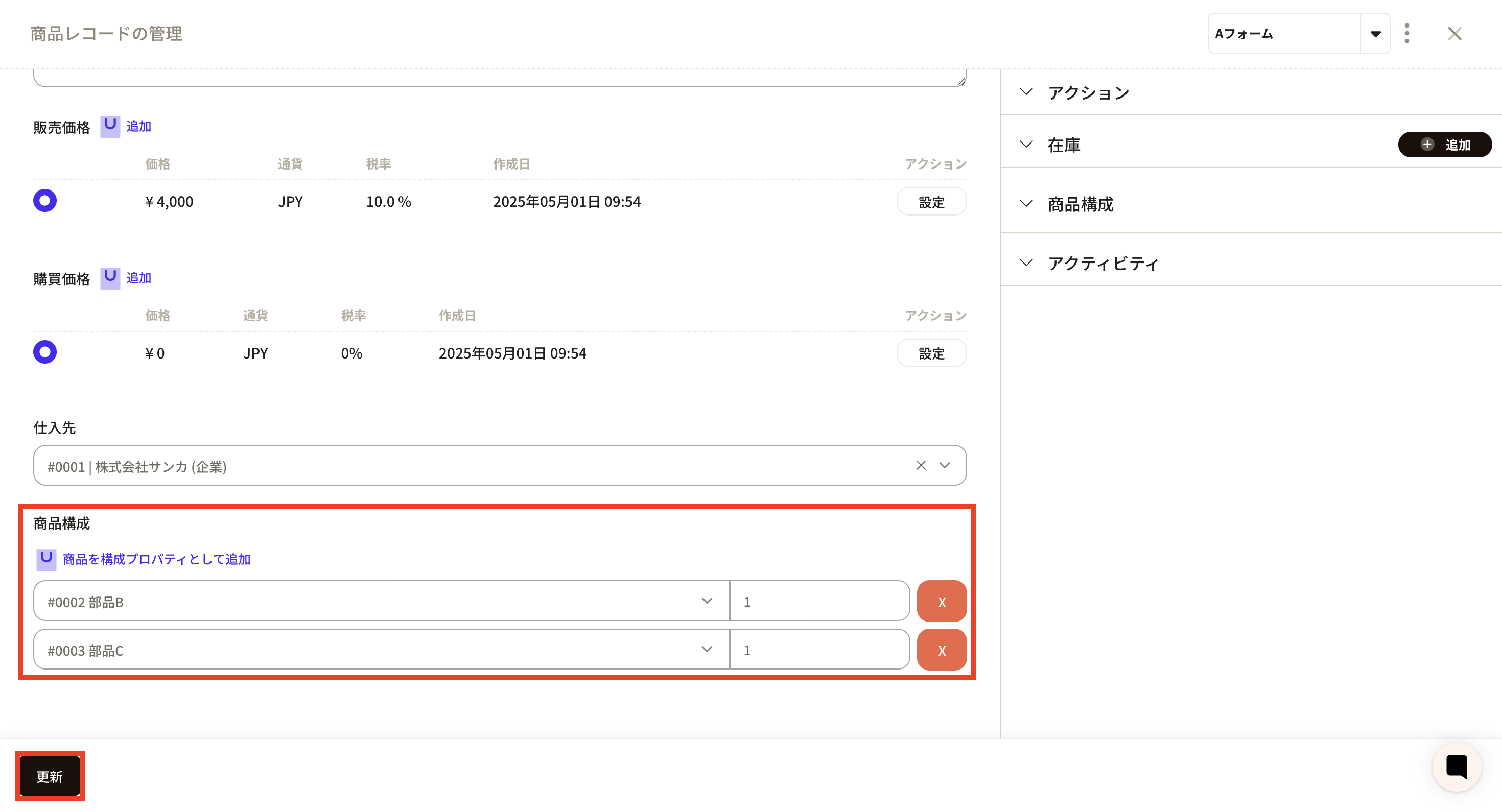
Task: Remove the 部品C row with X
Action: [941, 650]
